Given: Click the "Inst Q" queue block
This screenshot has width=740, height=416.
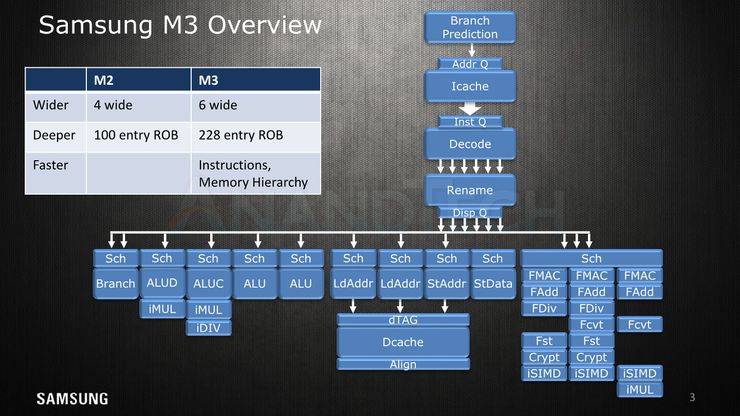Looking at the screenshot, I should [470, 122].
